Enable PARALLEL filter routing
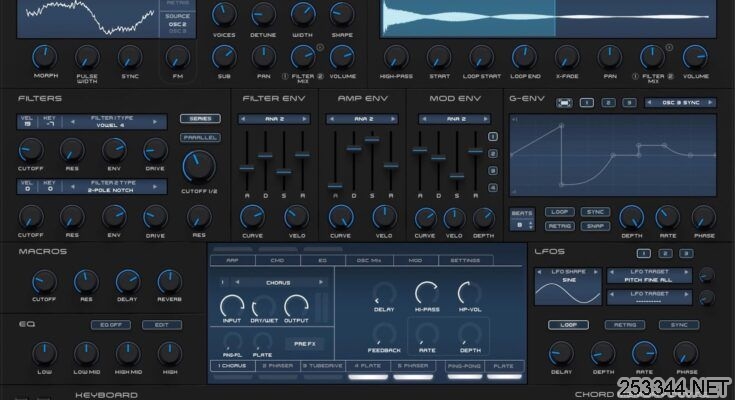This screenshot has width=735, height=400. 200,137
